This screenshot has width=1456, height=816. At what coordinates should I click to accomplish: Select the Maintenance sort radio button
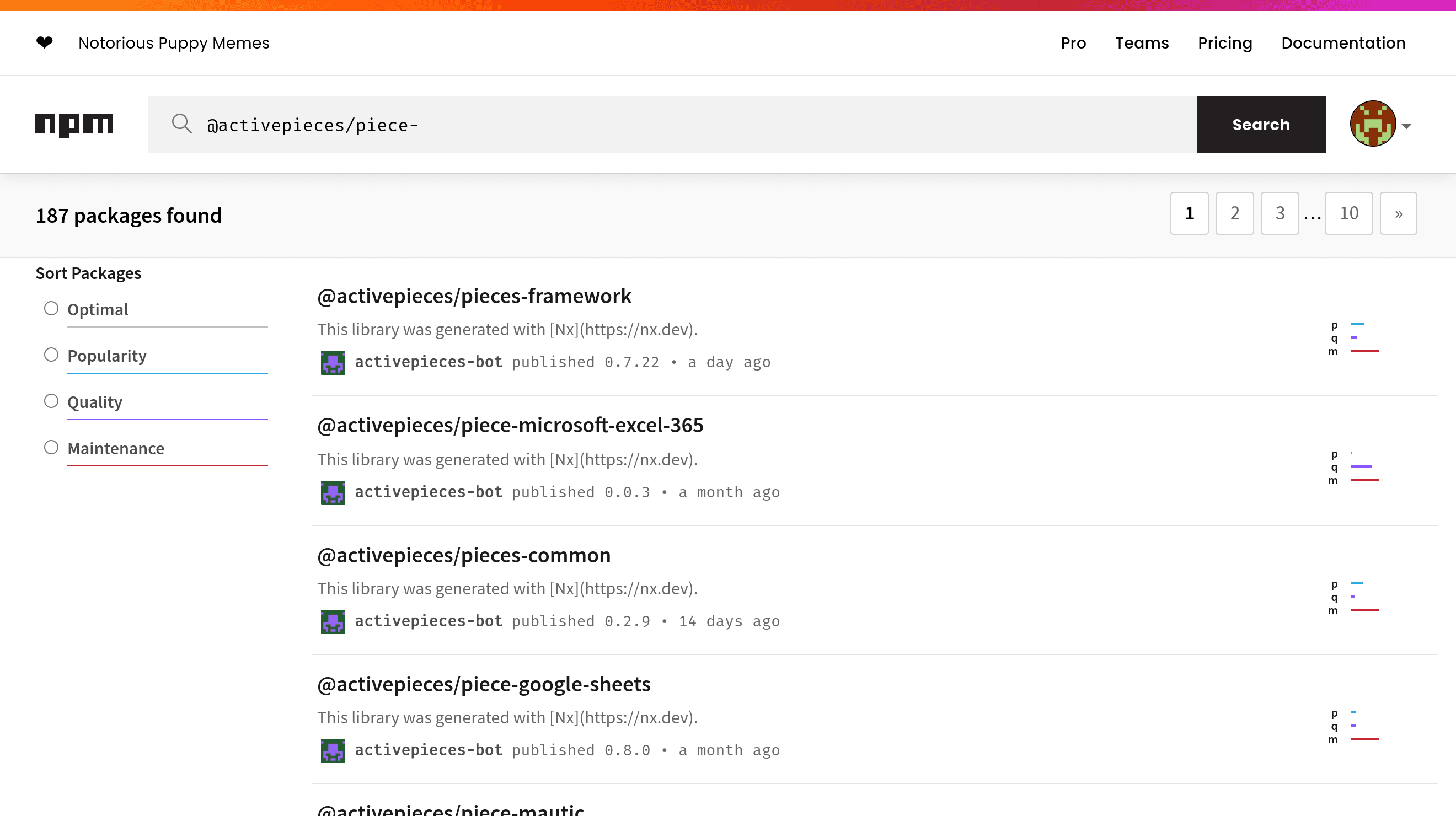pos(51,448)
